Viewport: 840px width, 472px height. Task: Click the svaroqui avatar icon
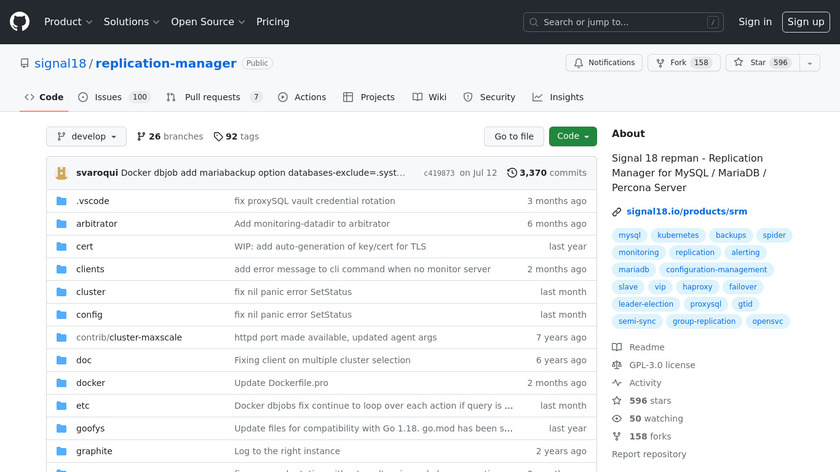point(62,173)
